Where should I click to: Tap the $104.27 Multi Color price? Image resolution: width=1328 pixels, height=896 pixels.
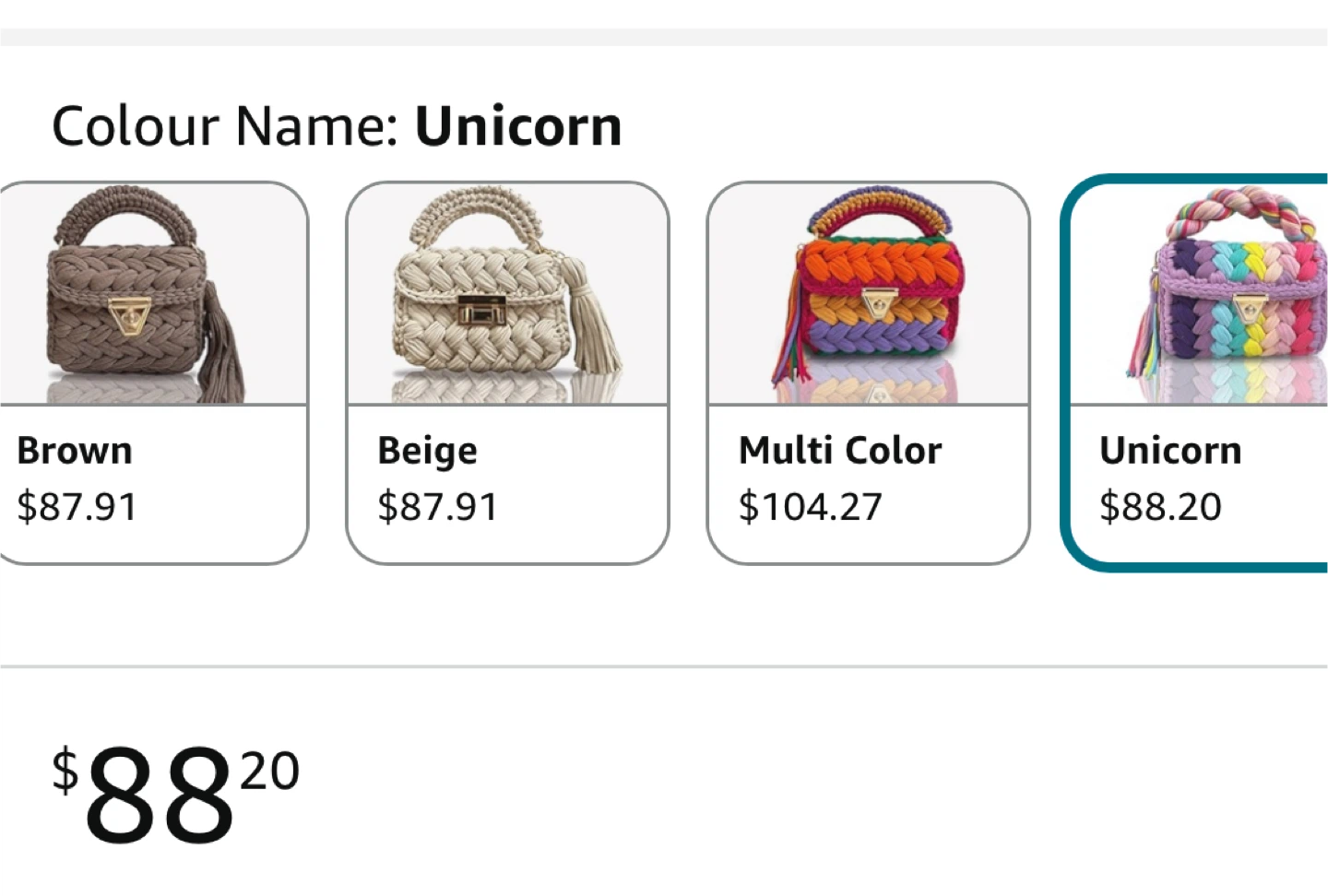(x=810, y=507)
